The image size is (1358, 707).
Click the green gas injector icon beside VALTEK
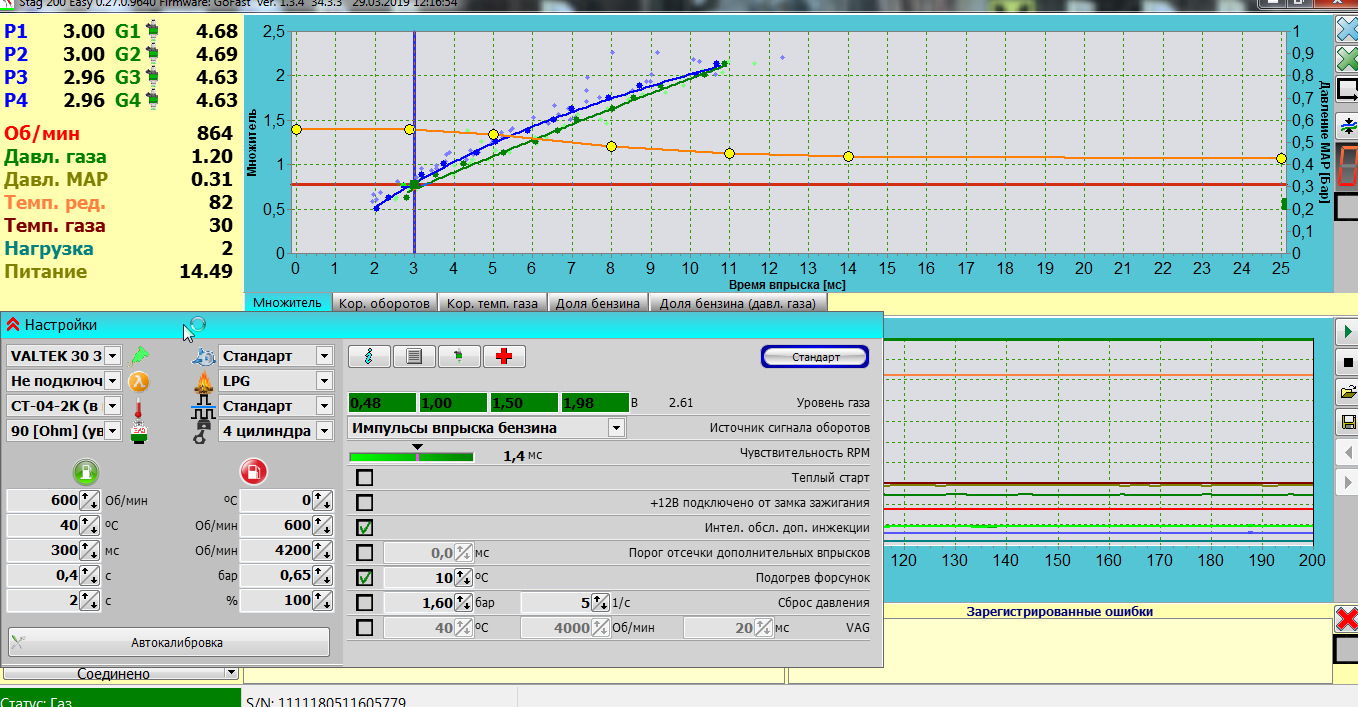138,355
